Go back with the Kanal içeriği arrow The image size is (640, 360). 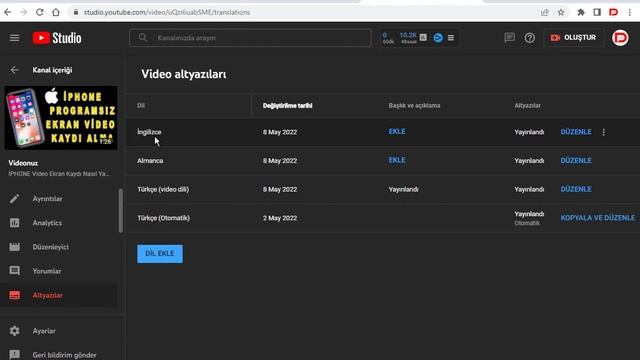click(x=14, y=70)
